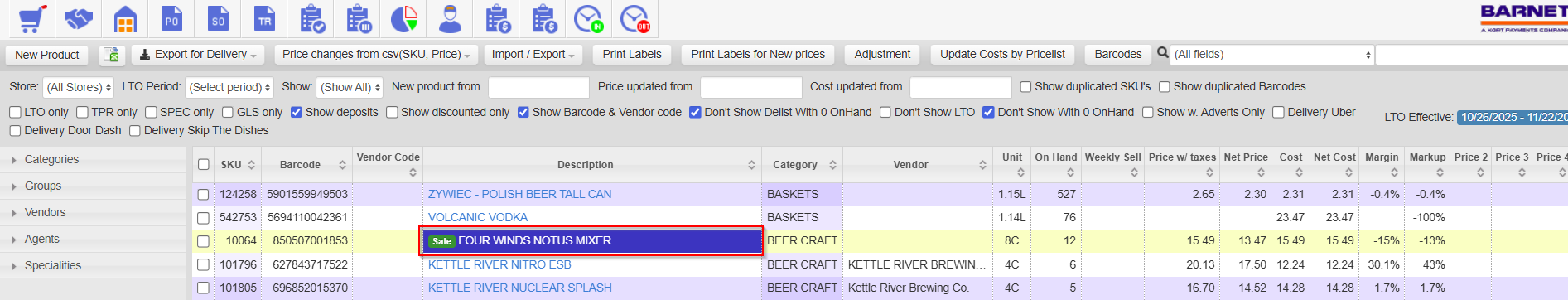
Task: Open the shopping cart icon
Action: pyautogui.click(x=31, y=18)
